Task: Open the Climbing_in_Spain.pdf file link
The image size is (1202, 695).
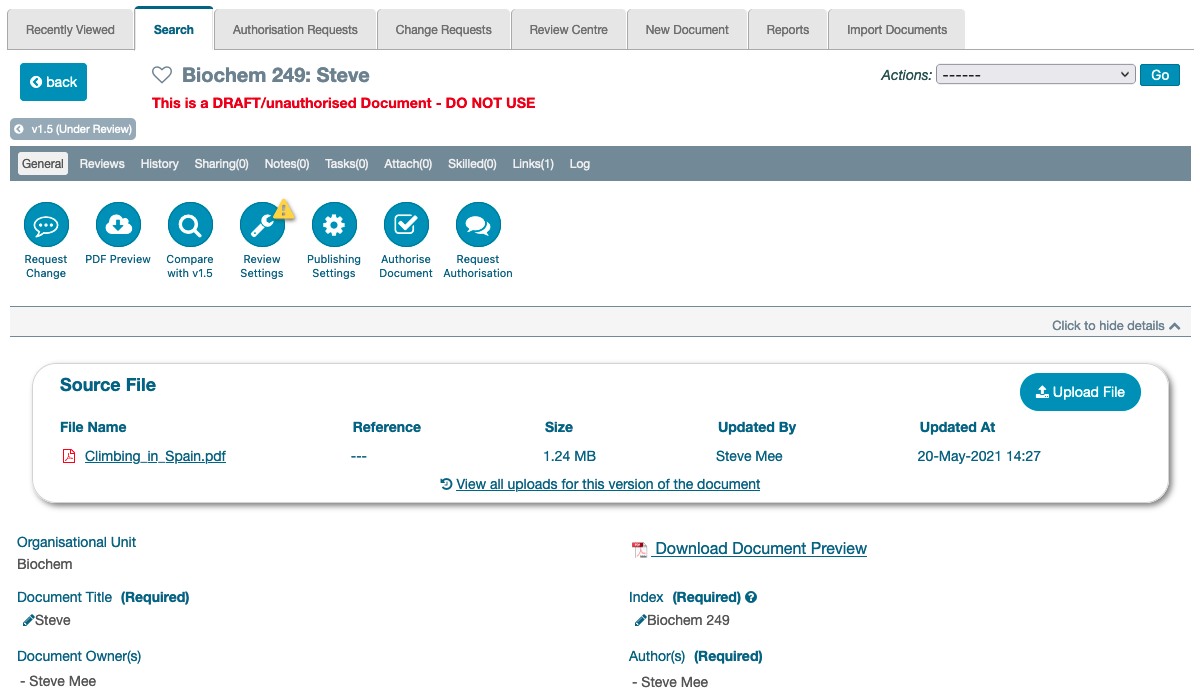Action: coord(155,457)
